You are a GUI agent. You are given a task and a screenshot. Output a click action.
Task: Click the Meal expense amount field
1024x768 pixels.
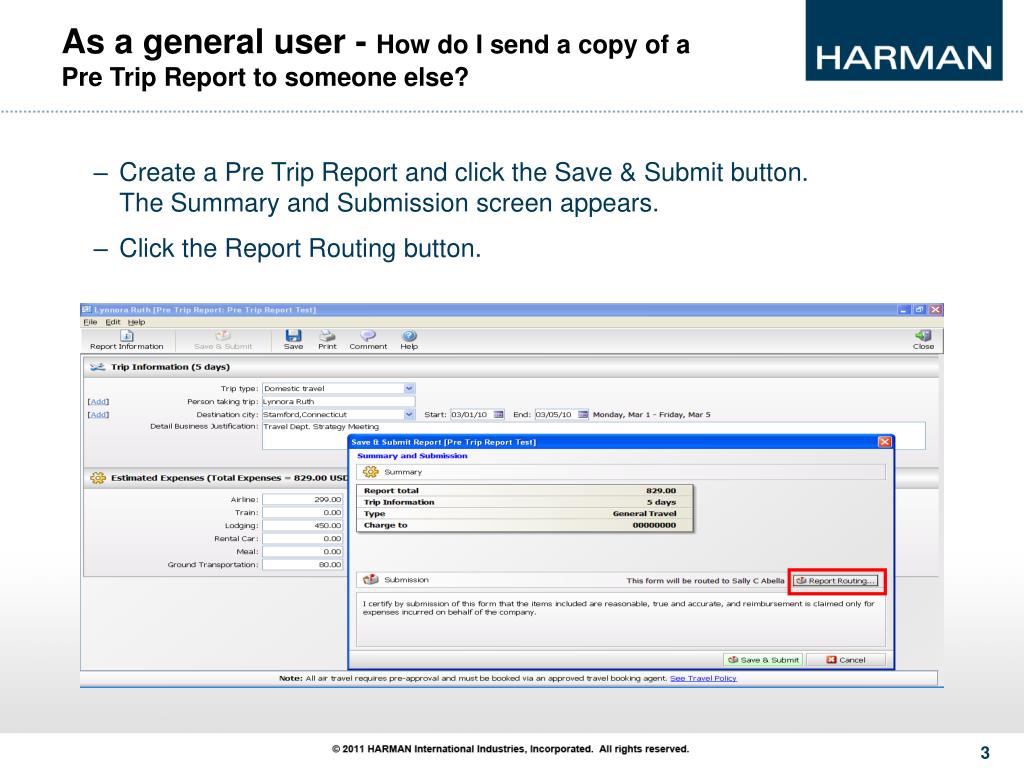pyautogui.click(x=302, y=552)
